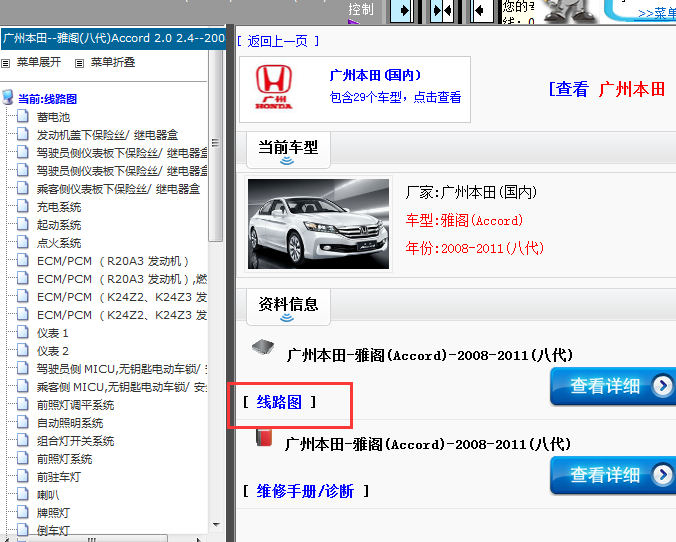This screenshot has height=542, width=676.
Task: Click the page icon beside 蓄电池
Action: click(23, 116)
